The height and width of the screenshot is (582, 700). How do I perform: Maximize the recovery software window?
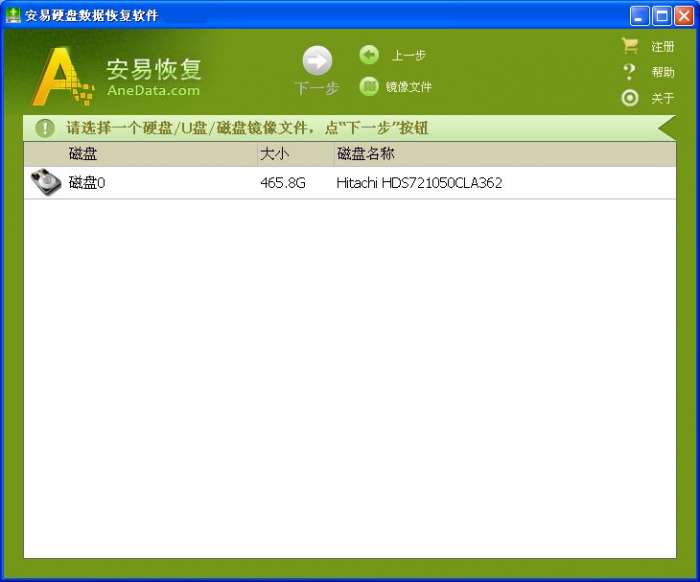tap(662, 16)
